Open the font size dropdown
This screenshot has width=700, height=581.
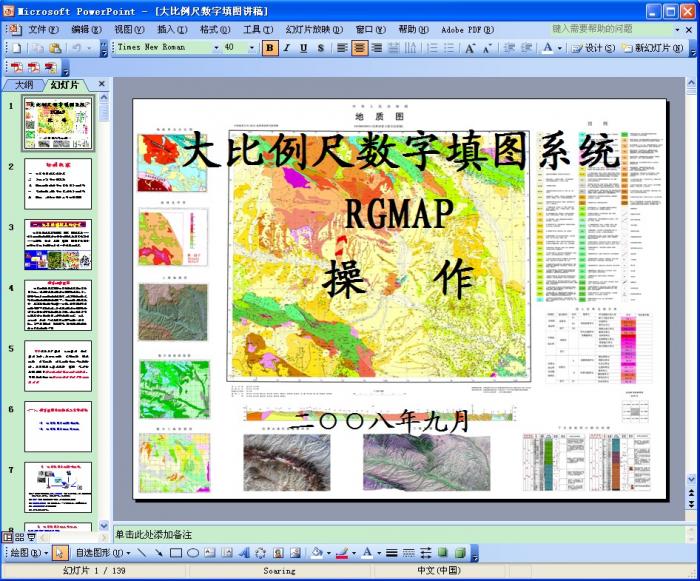click(x=252, y=47)
